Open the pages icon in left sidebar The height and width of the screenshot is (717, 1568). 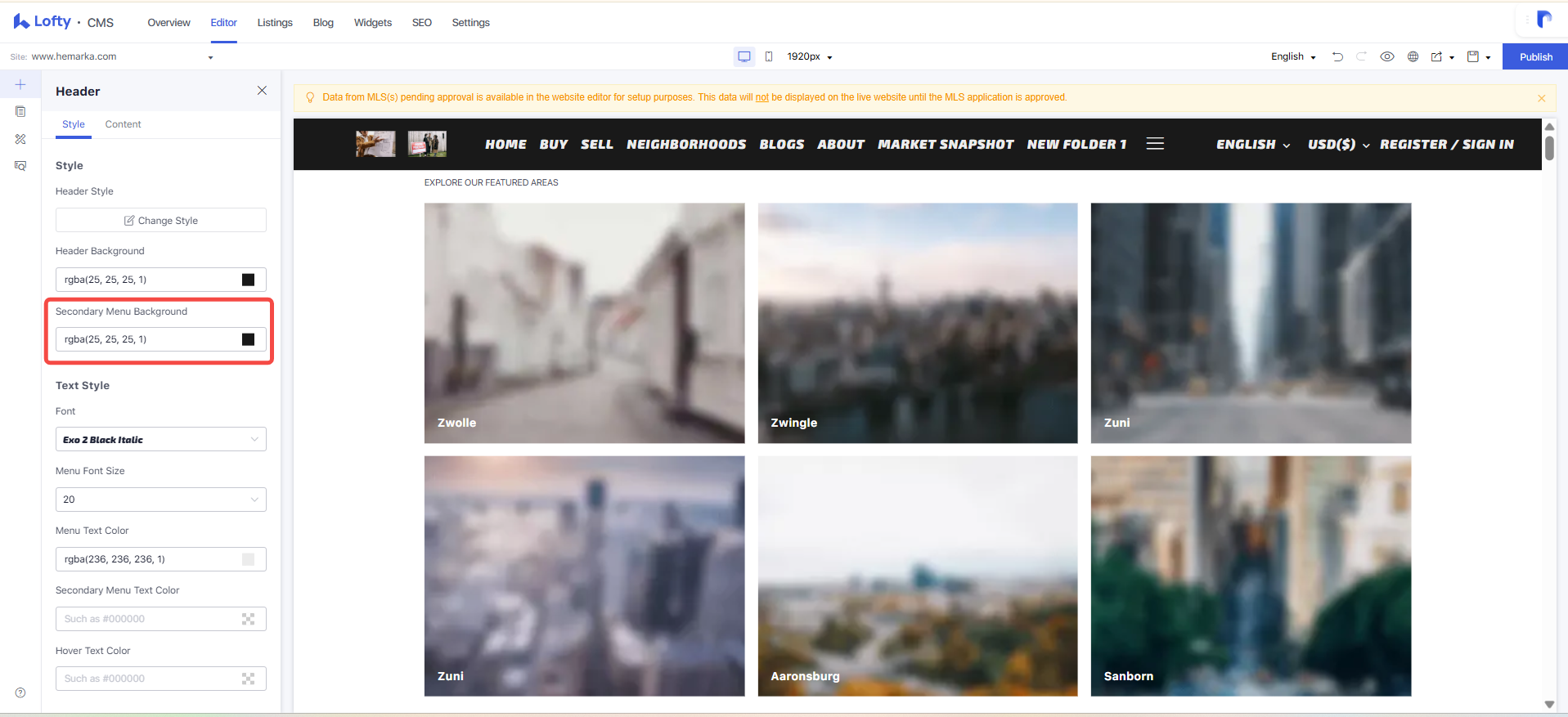coord(20,111)
